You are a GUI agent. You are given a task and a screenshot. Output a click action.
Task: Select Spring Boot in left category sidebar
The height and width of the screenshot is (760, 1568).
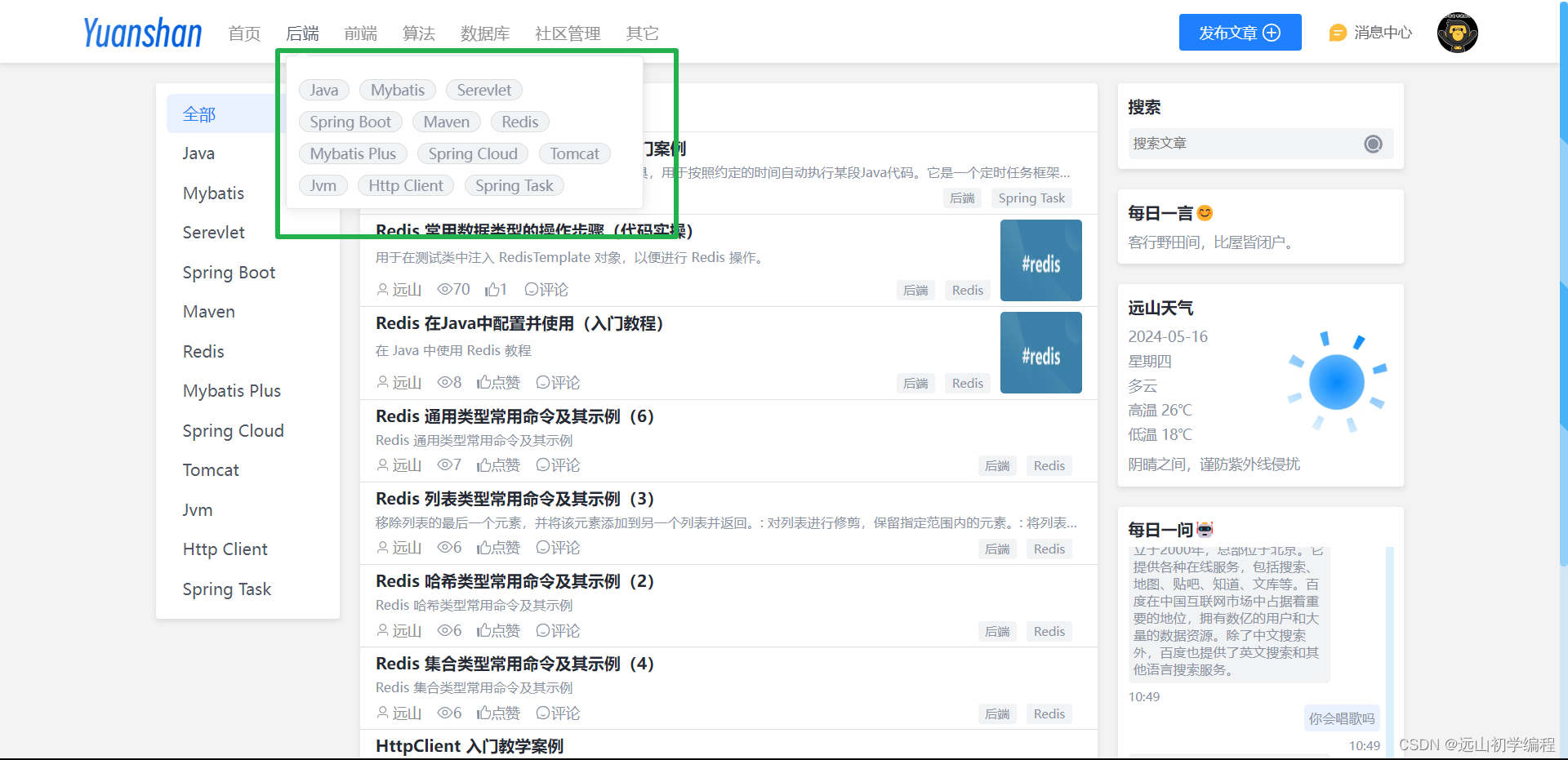coord(229,273)
